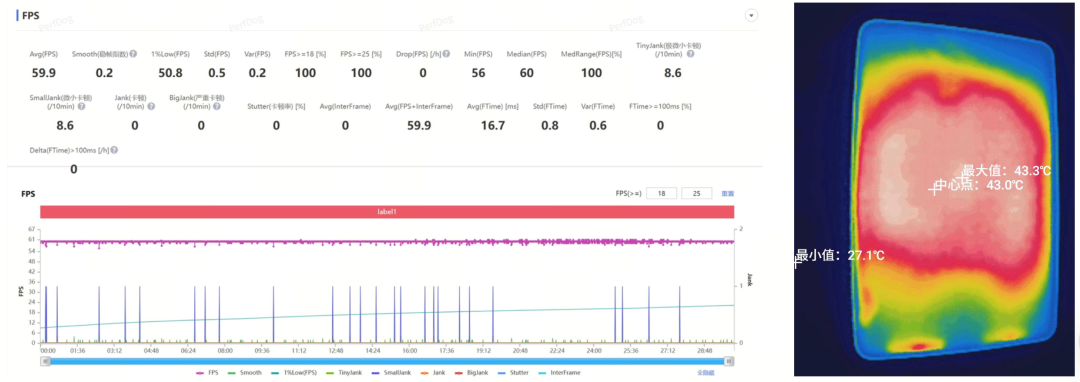Click the Median(FPS) value 60

click(526, 73)
